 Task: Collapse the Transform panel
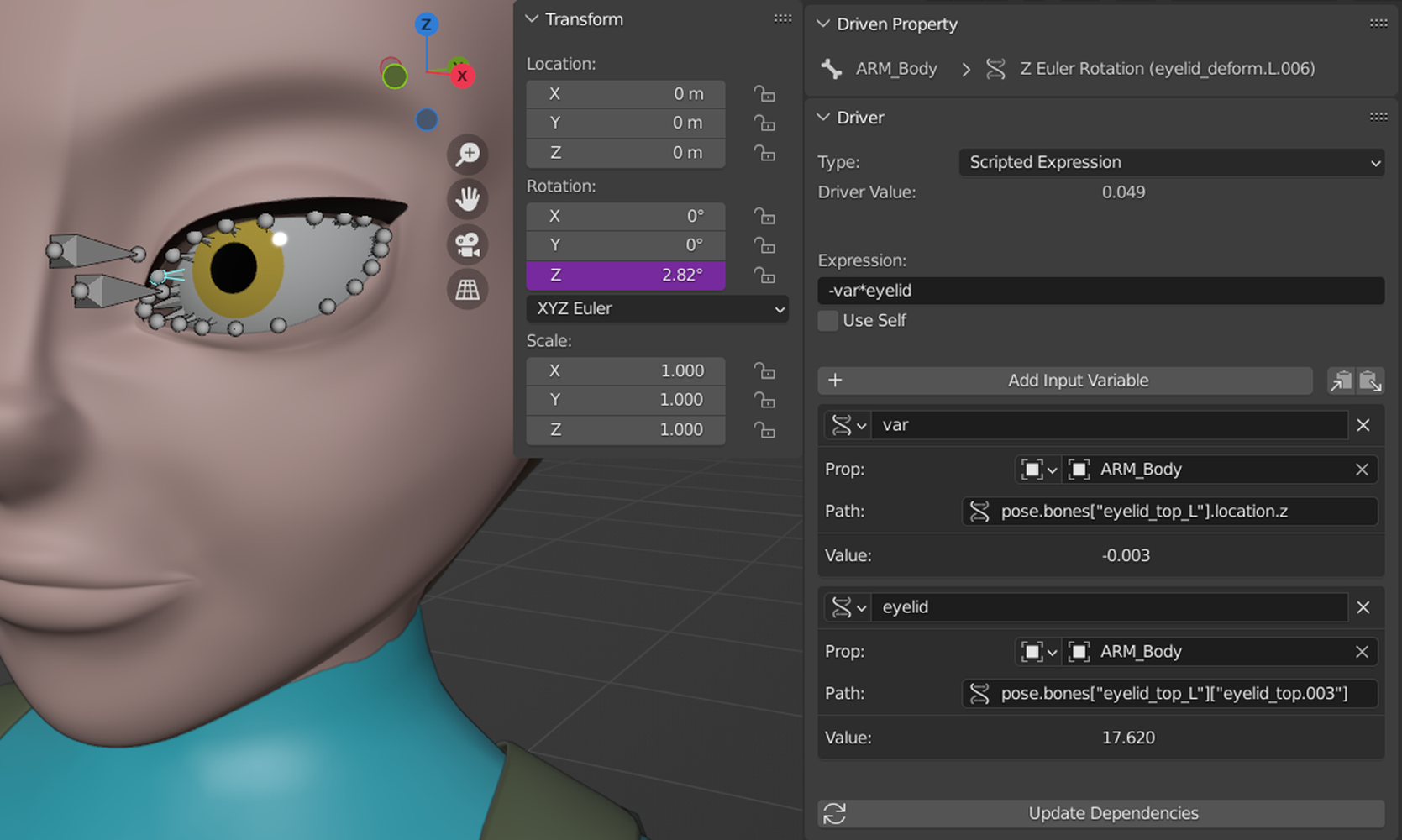click(533, 19)
